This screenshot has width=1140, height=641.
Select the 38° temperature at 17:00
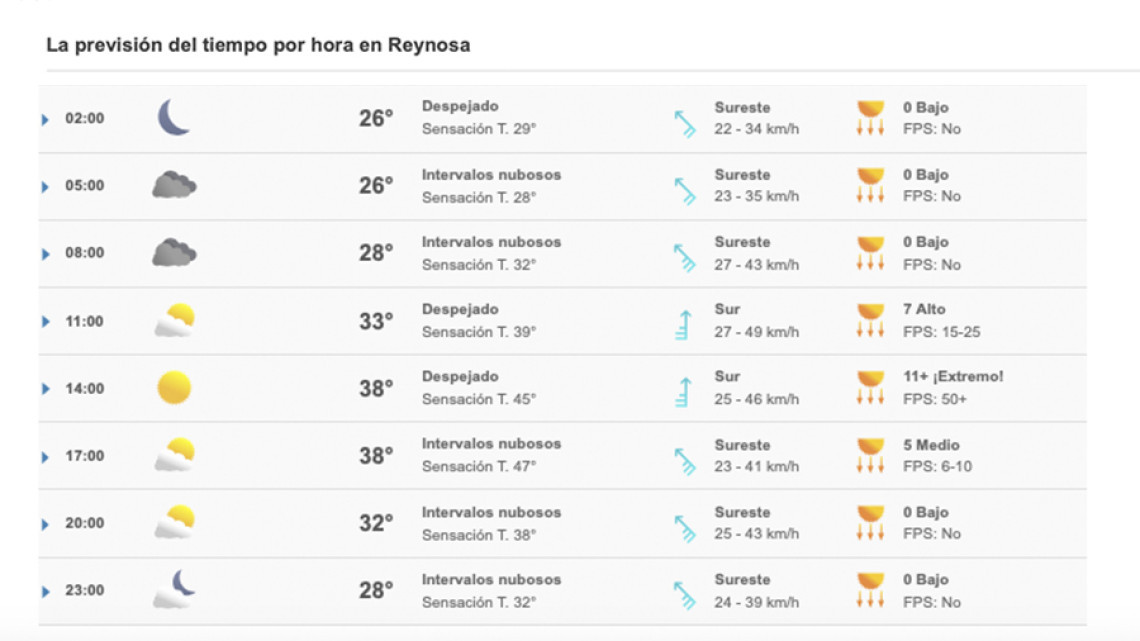(378, 454)
